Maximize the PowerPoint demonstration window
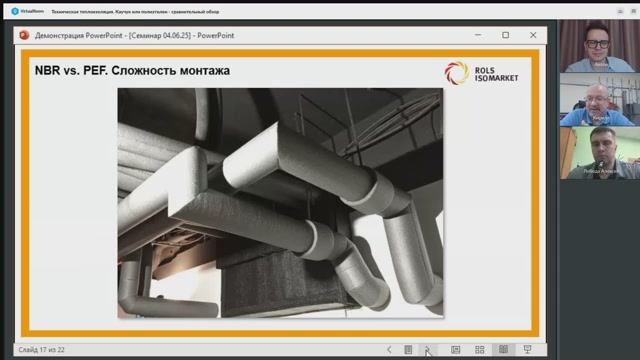 (x=506, y=35)
